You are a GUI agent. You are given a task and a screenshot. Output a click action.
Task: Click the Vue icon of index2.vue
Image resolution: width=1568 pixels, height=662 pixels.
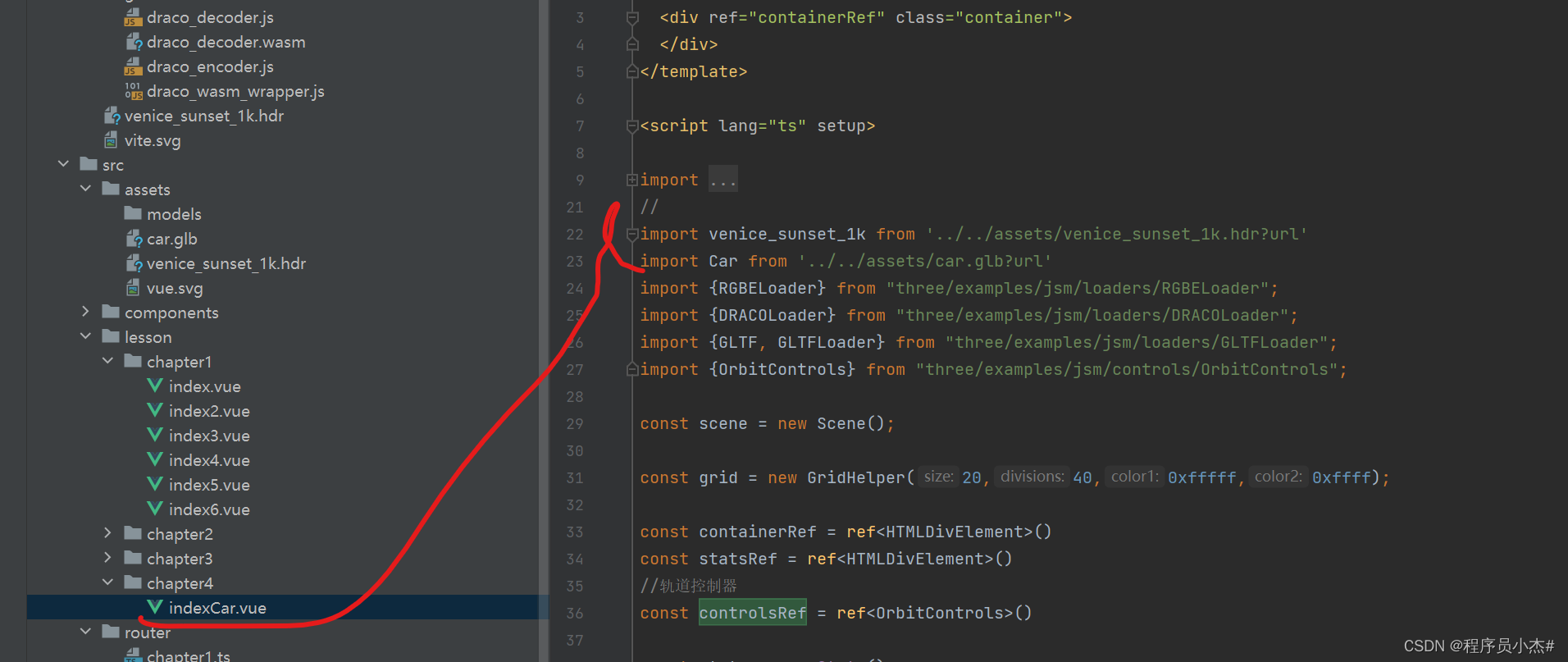point(154,410)
